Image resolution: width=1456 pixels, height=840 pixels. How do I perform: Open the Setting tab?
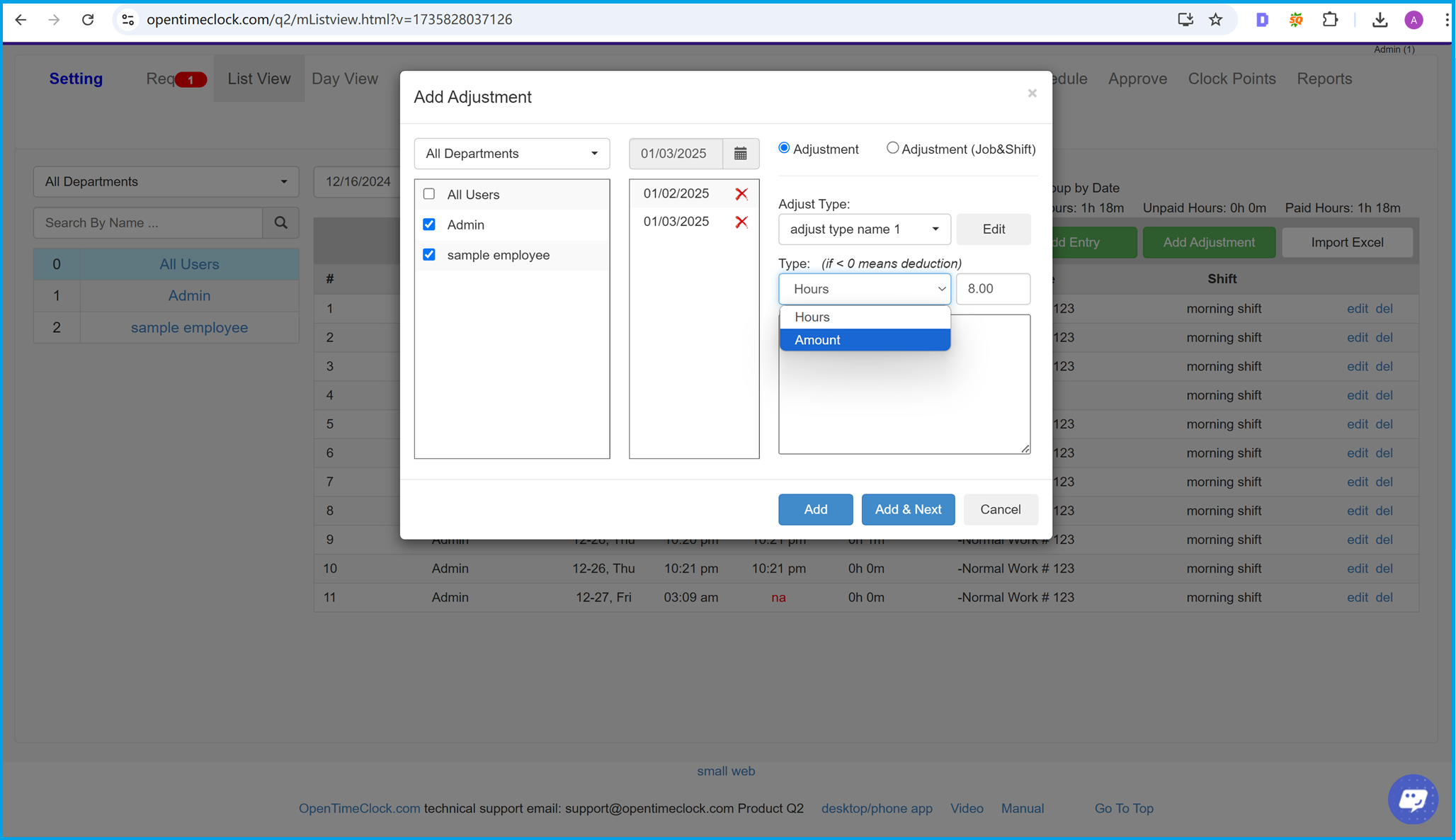76,79
